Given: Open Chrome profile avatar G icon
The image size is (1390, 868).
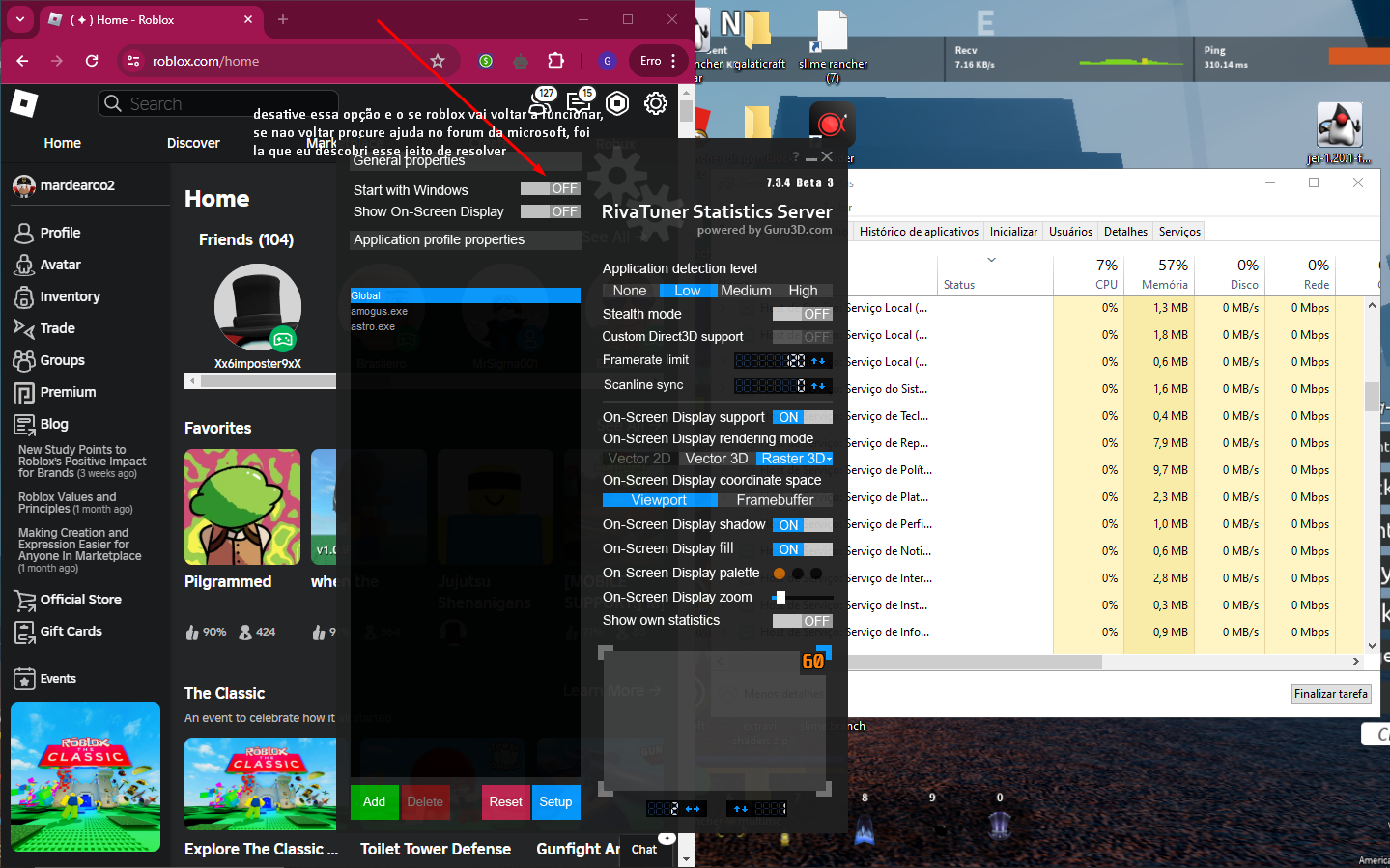Looking at the screenshot, I should pyautogui.click(x=607, y=61).
